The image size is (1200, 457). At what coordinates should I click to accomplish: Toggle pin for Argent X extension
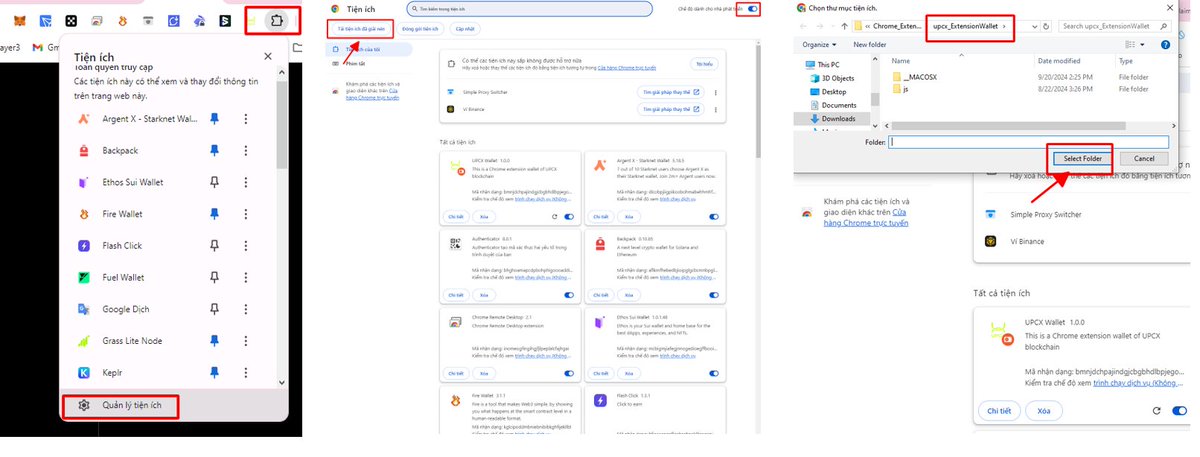point(213,119)
